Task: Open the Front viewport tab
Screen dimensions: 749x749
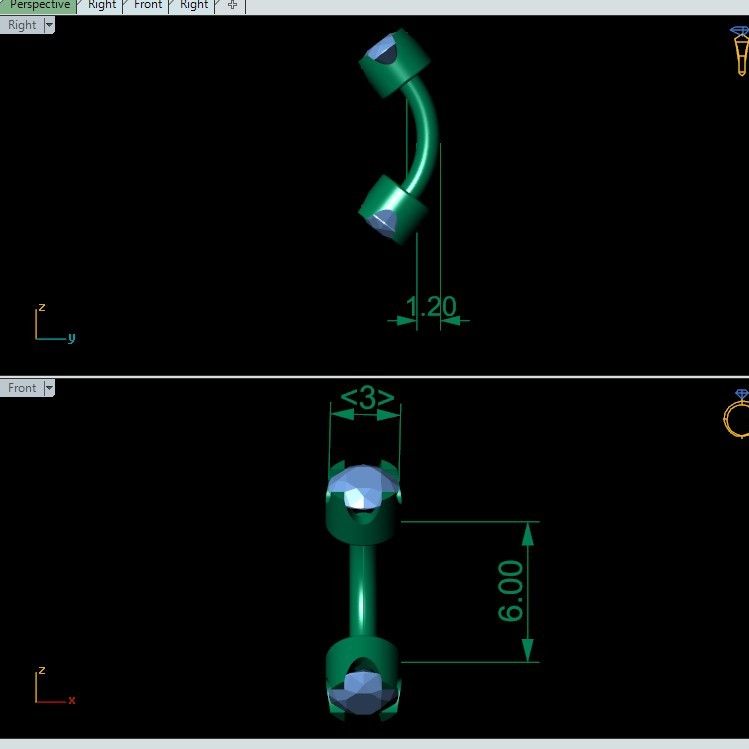Action: click(148, 5)
